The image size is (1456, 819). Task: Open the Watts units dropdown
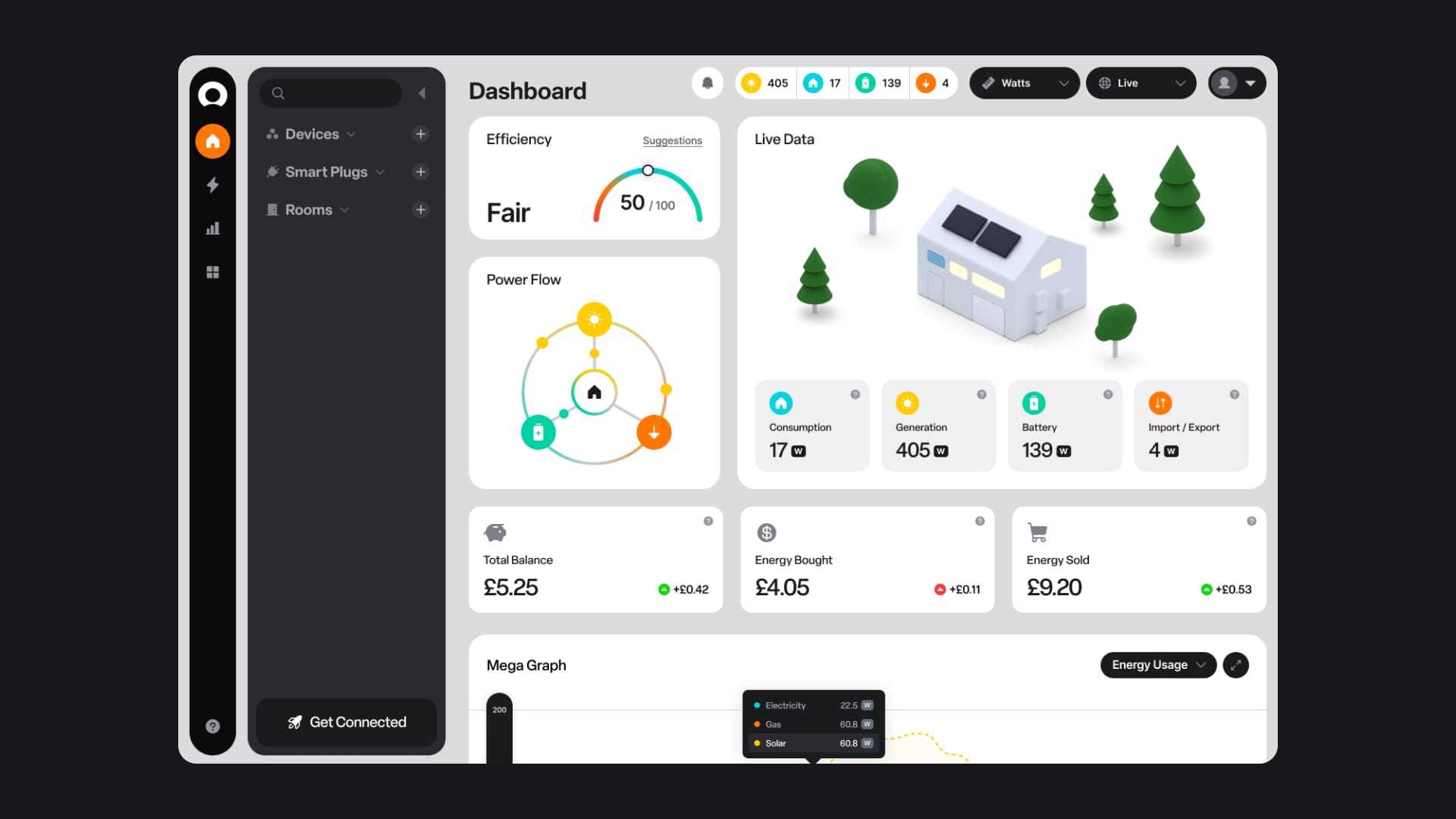(x=1024, y=83)
